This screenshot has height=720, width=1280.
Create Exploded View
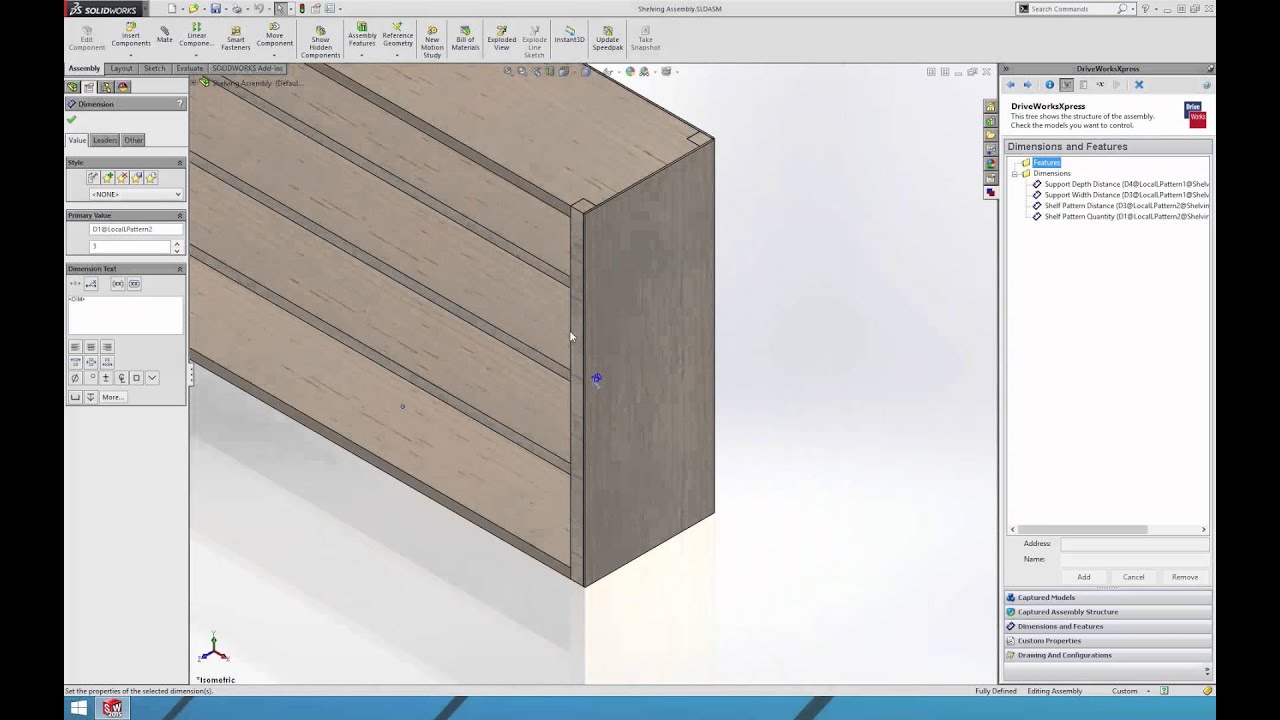tap(501, 38)
